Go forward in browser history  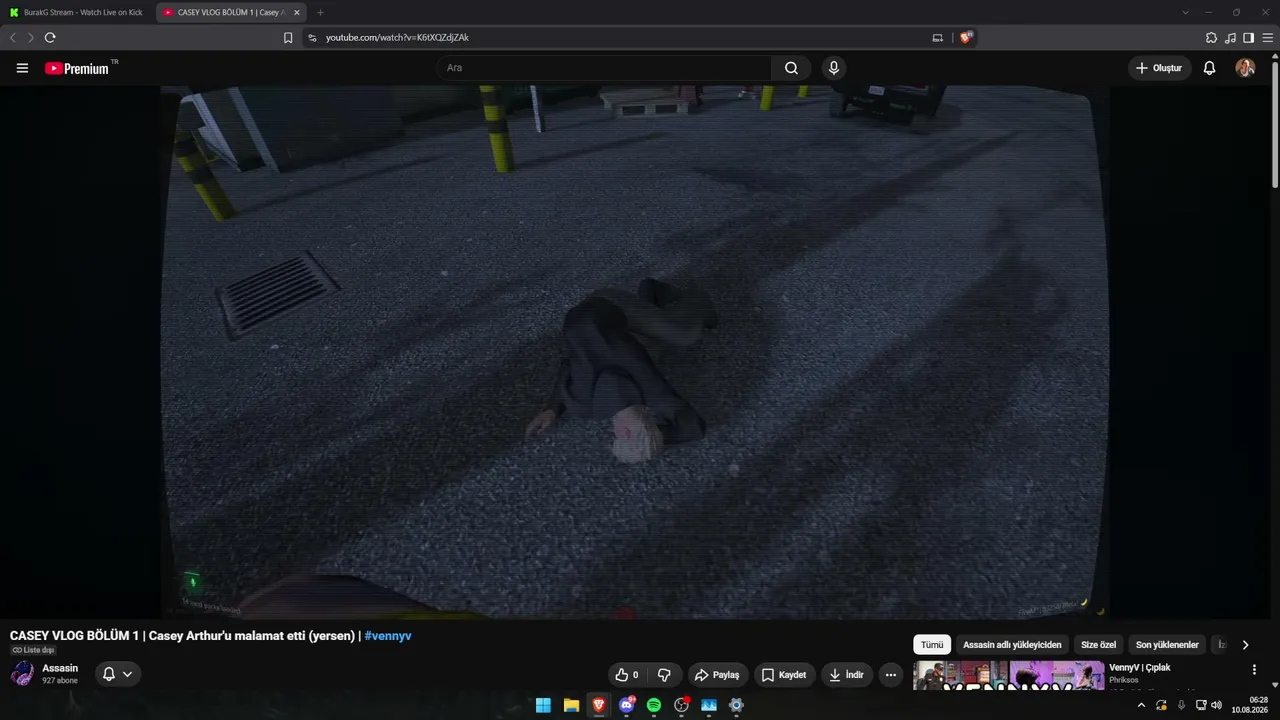(x=31, y=37)
